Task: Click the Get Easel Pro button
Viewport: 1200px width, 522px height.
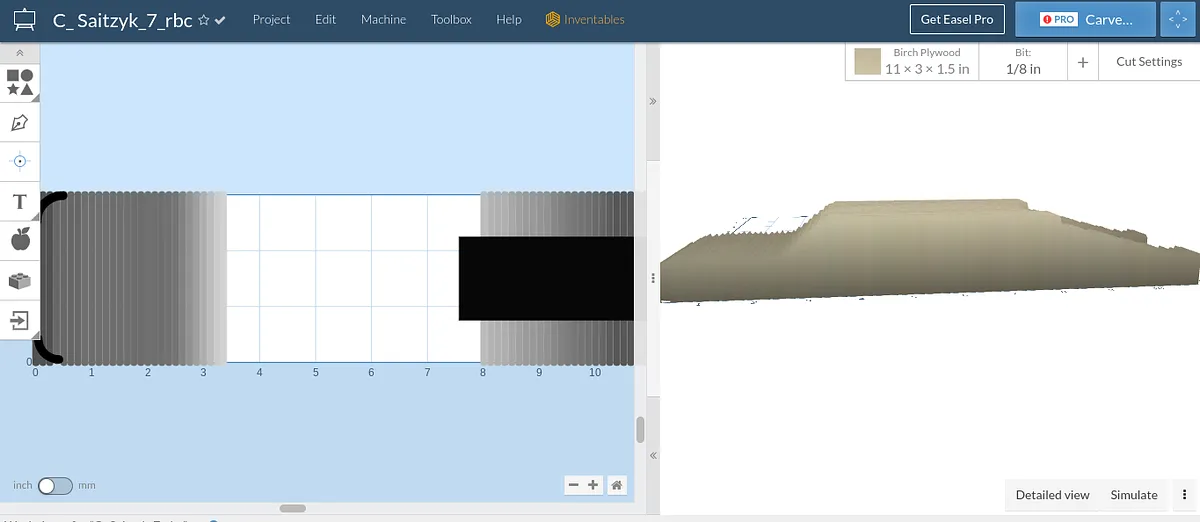Action: click(956, 20)
